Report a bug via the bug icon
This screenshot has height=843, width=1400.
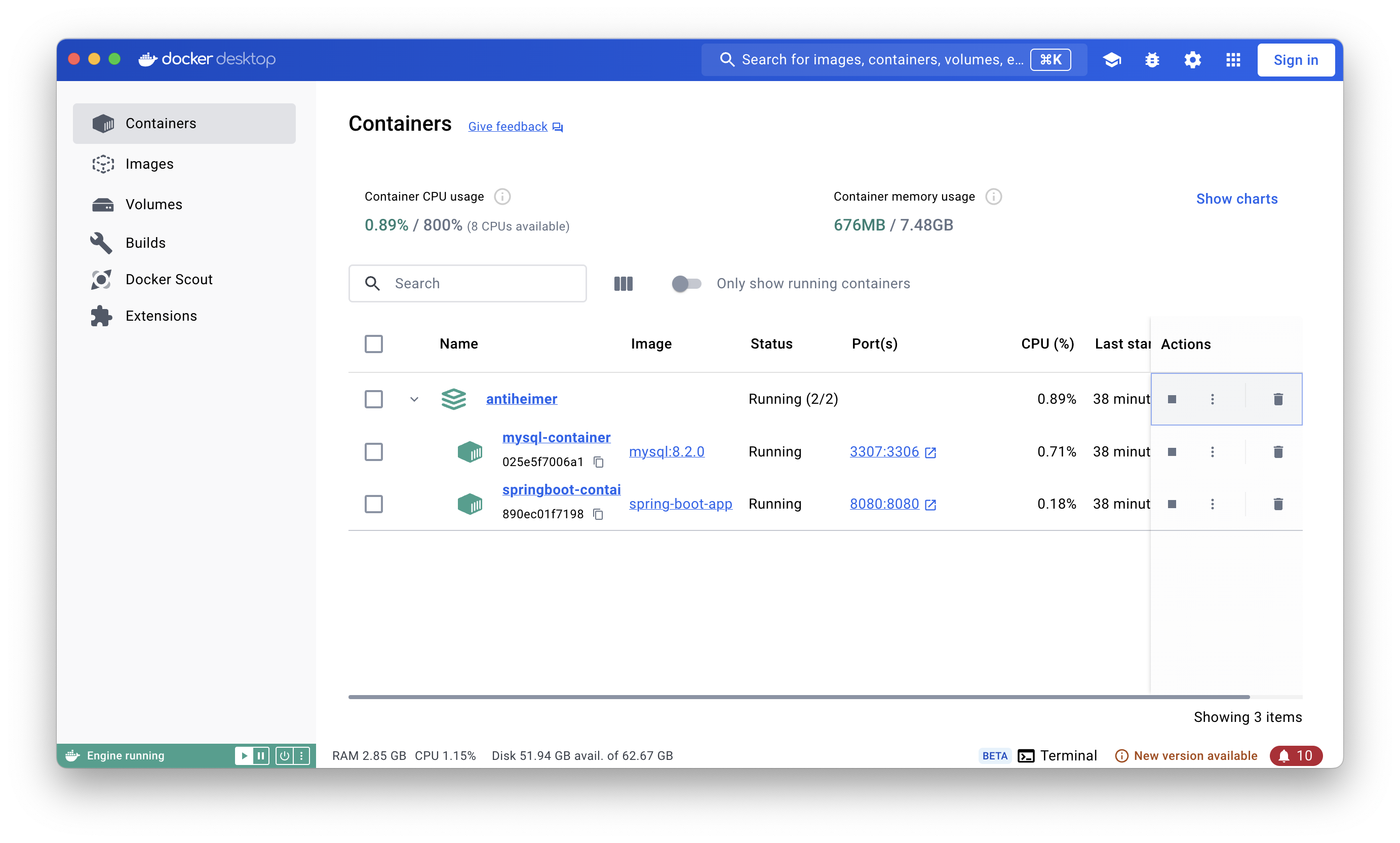pyautogui.click(x=1152, y=60)
